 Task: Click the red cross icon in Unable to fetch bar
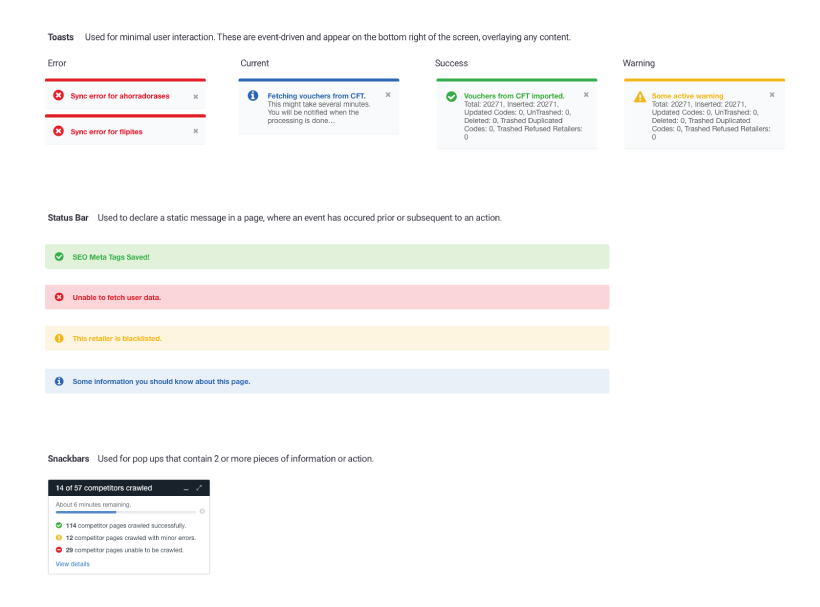point(59,297)
